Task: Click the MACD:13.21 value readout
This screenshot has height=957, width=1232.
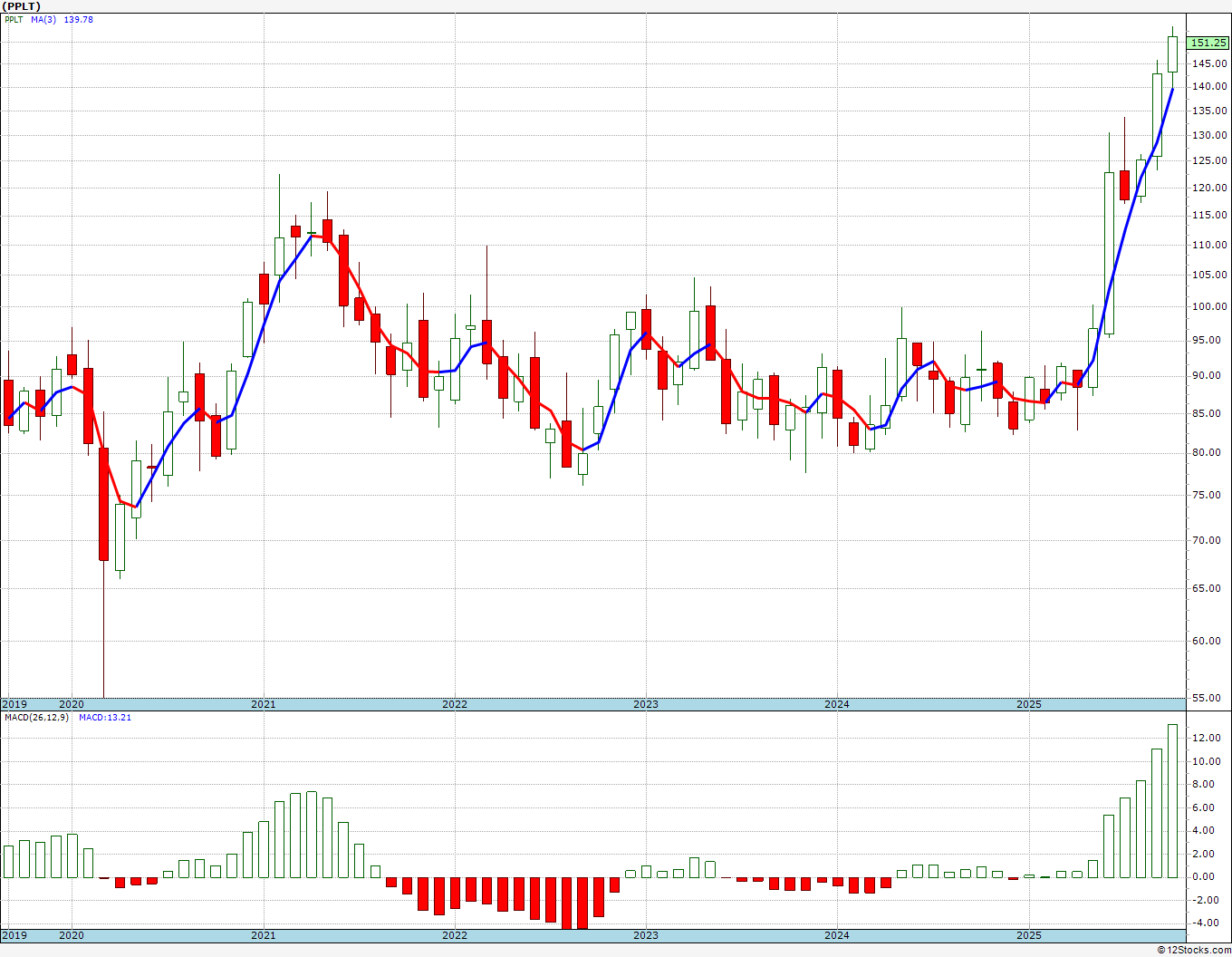Action: point(105,717)
